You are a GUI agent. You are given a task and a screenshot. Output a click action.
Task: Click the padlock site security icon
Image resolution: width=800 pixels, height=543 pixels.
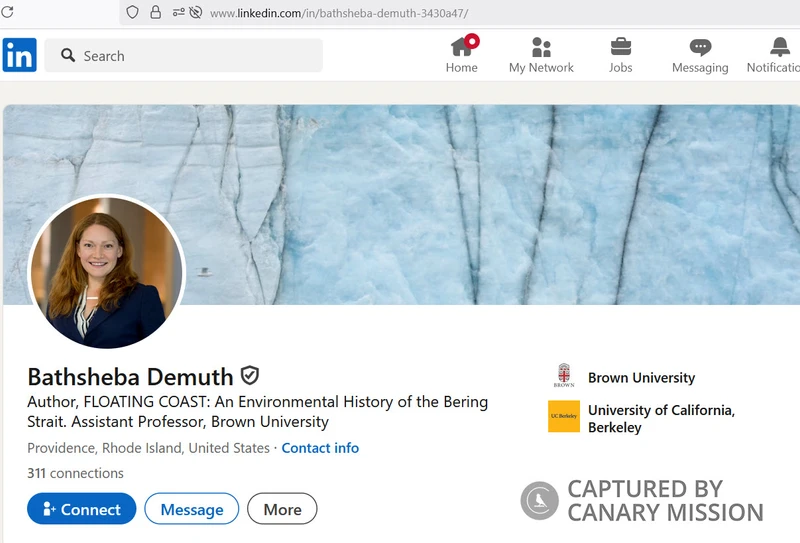coord(156,12)
